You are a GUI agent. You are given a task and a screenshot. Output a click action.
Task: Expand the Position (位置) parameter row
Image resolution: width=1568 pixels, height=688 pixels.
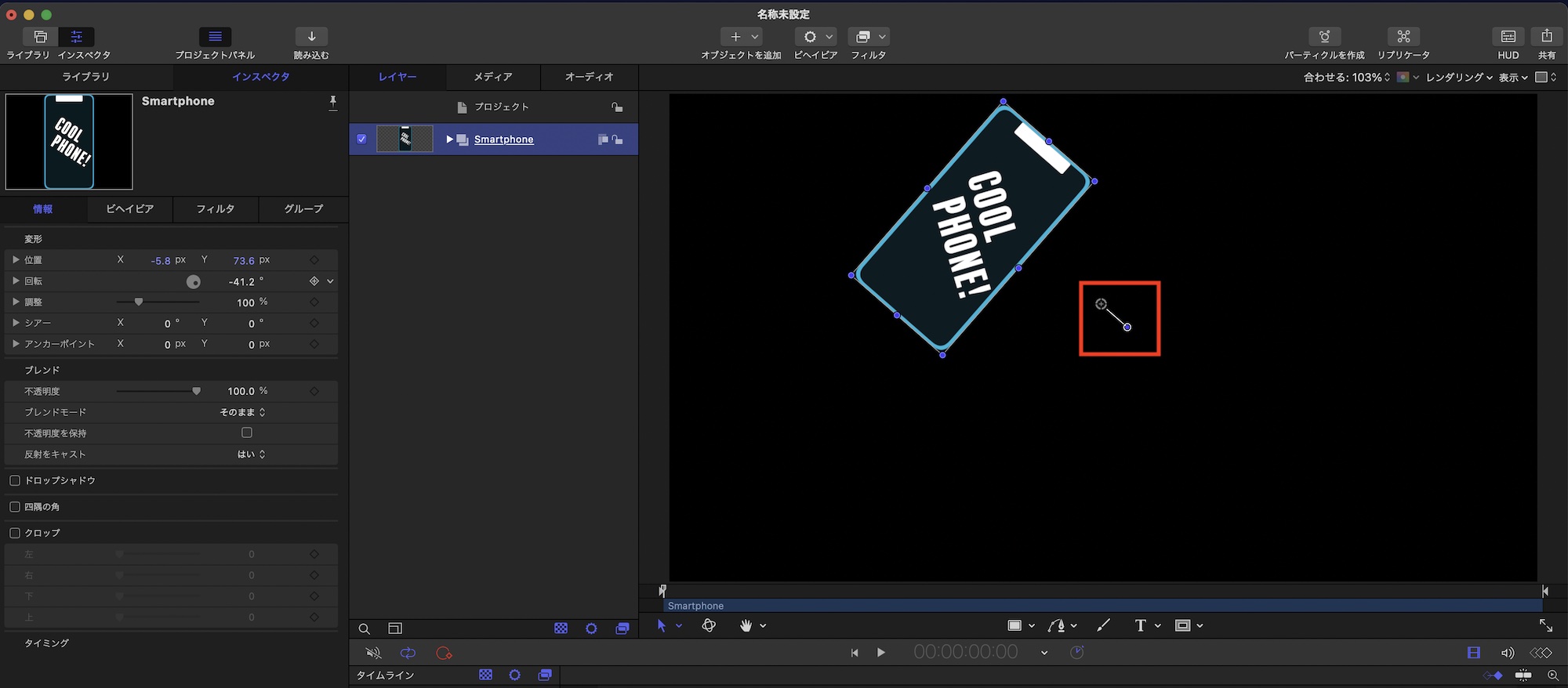click(16, 259)
